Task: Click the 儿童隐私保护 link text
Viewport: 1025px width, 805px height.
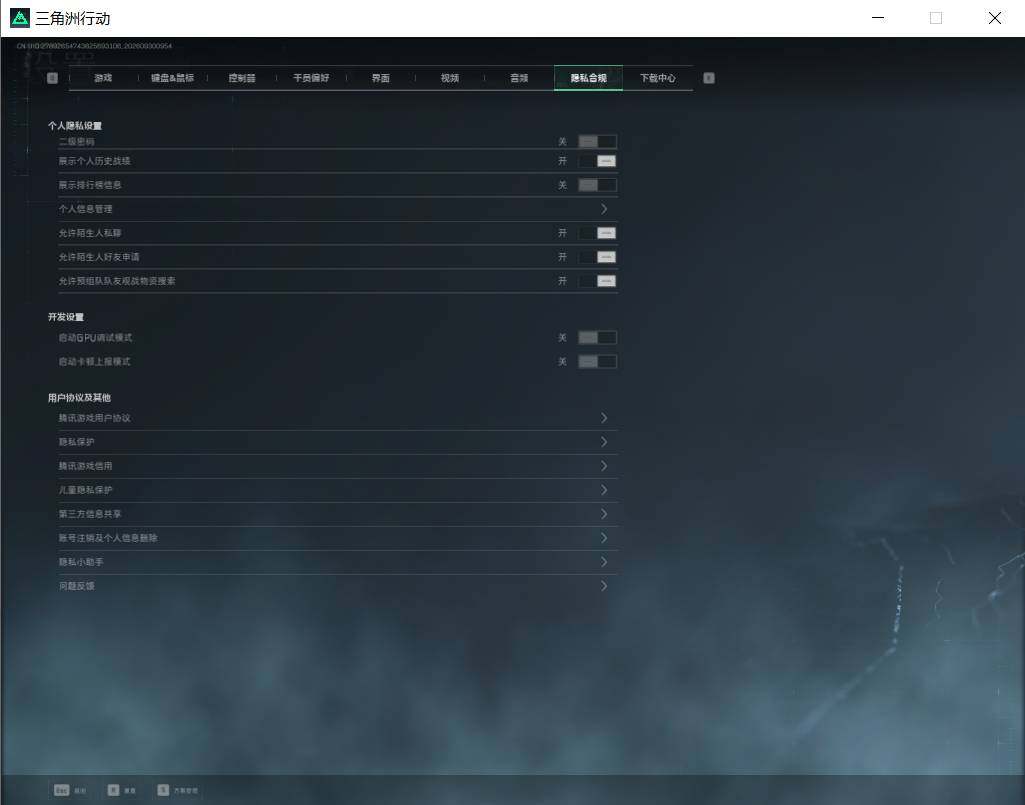Action: click(86, 490)
